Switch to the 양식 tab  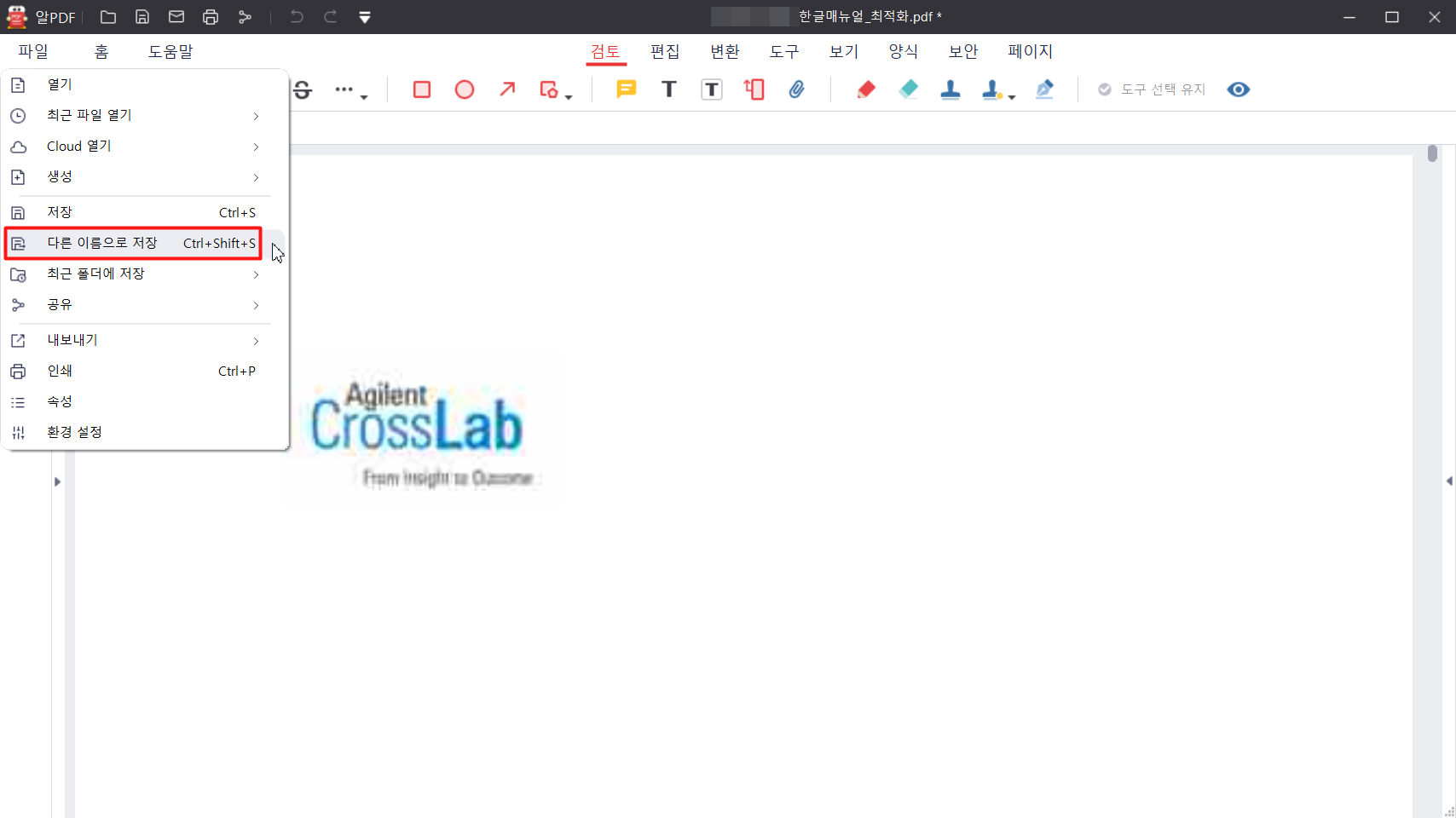(x=904, y=51)
